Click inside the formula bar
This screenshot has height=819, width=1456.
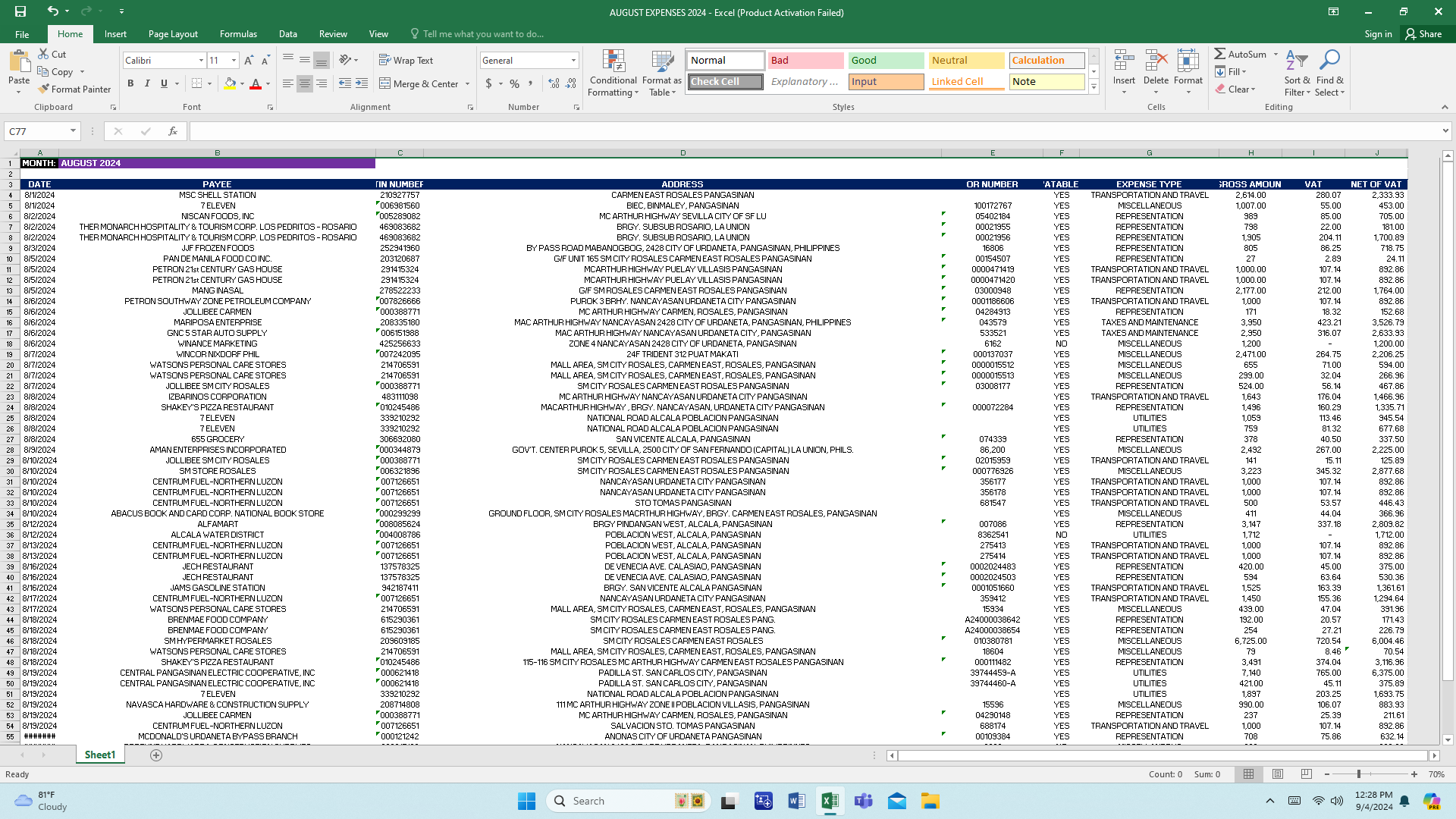pyautogui.click(x=815, y=131)
